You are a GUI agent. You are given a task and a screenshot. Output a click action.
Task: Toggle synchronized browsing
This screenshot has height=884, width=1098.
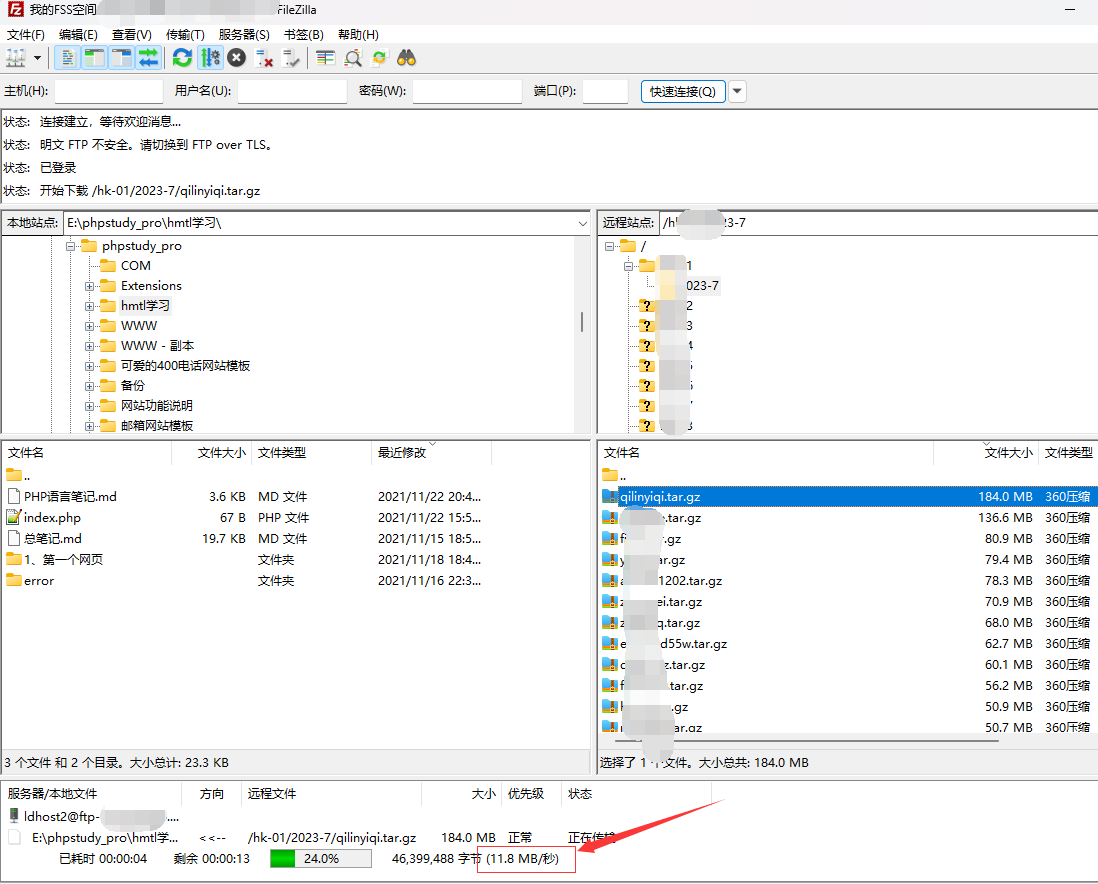coord(380,58)
